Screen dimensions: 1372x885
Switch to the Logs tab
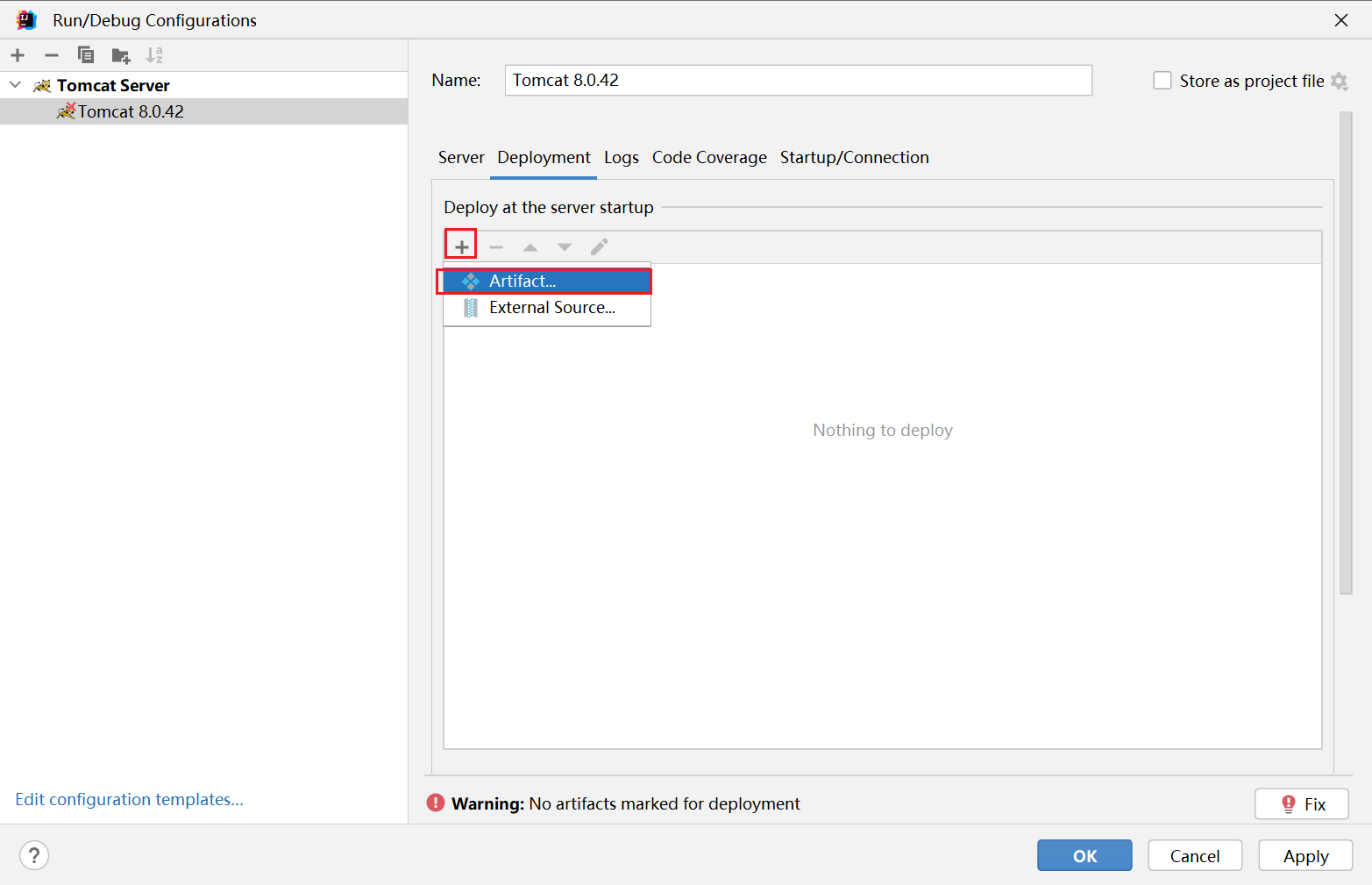621,157
